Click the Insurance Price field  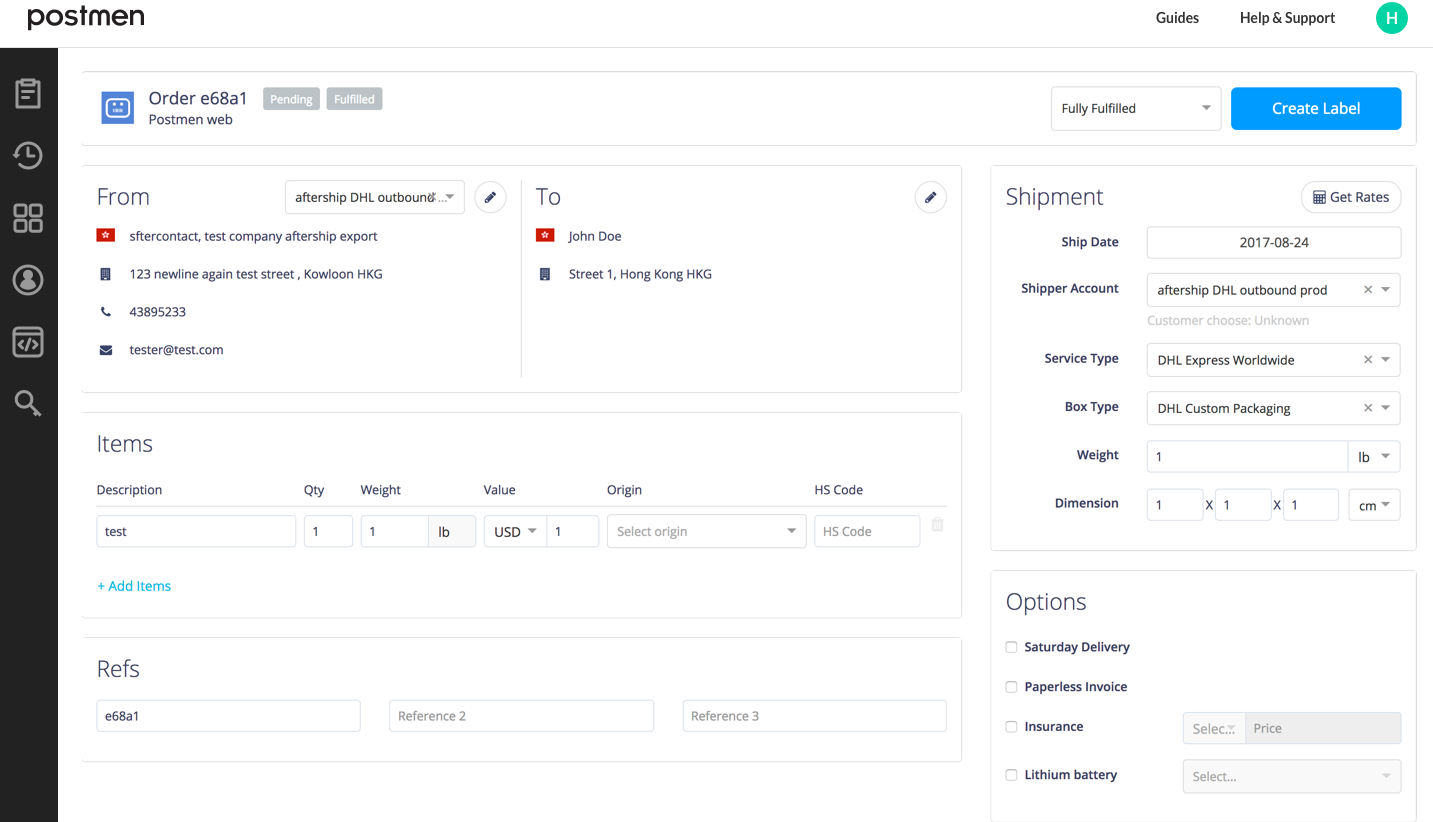pyautogui.click(x=1323, y=728)
